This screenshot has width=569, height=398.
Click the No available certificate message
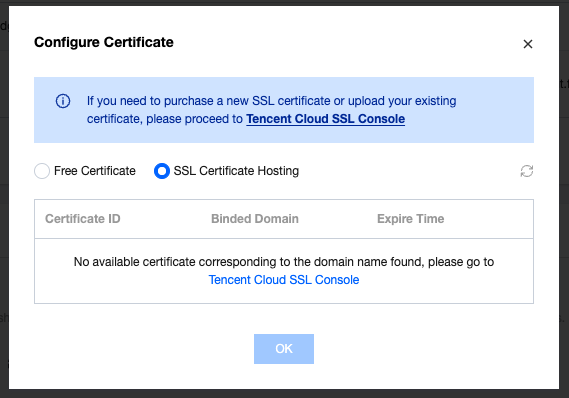[284, 262]
